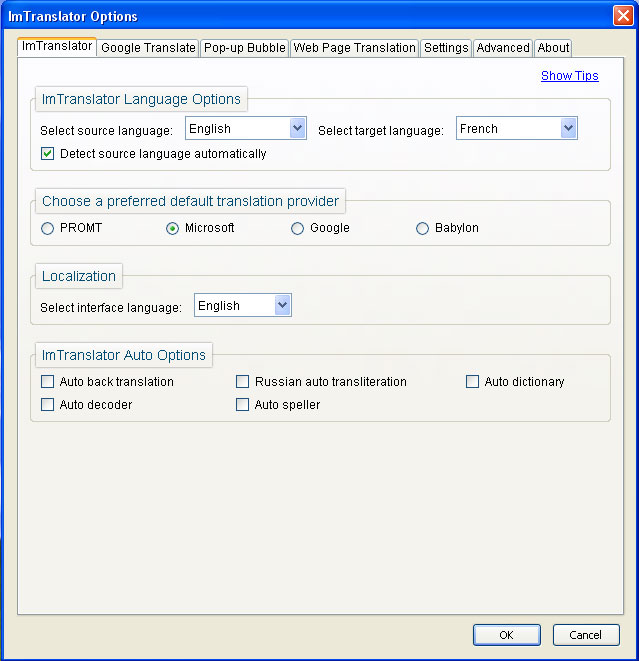Viewport: 639px width, 661px height.
Task: Click the Show Tips link
Action: click(x=569, y=76)
